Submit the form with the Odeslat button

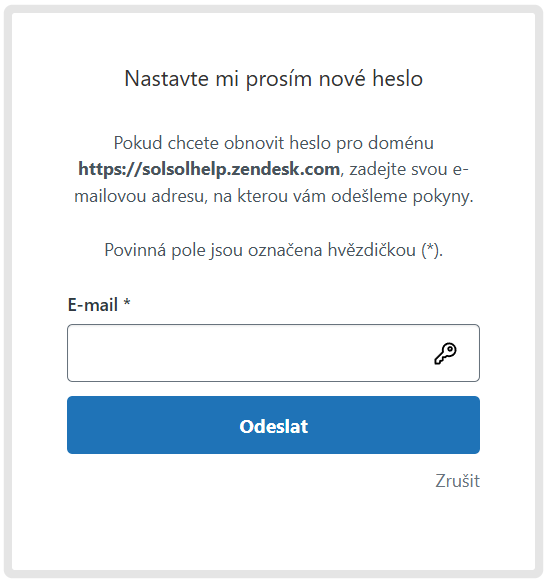(273, 425)
